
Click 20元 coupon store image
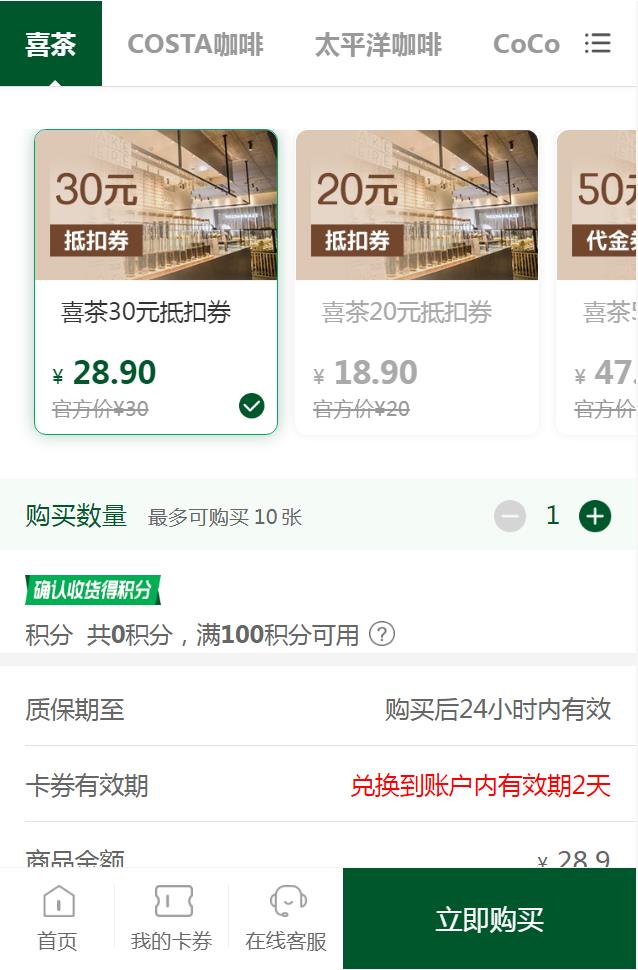point(417,205)
